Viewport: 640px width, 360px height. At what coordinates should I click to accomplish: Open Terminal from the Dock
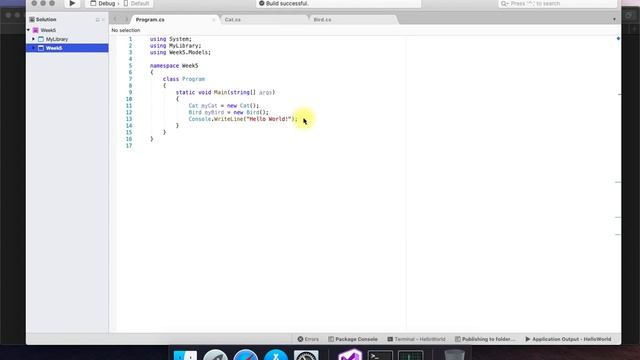380,355
